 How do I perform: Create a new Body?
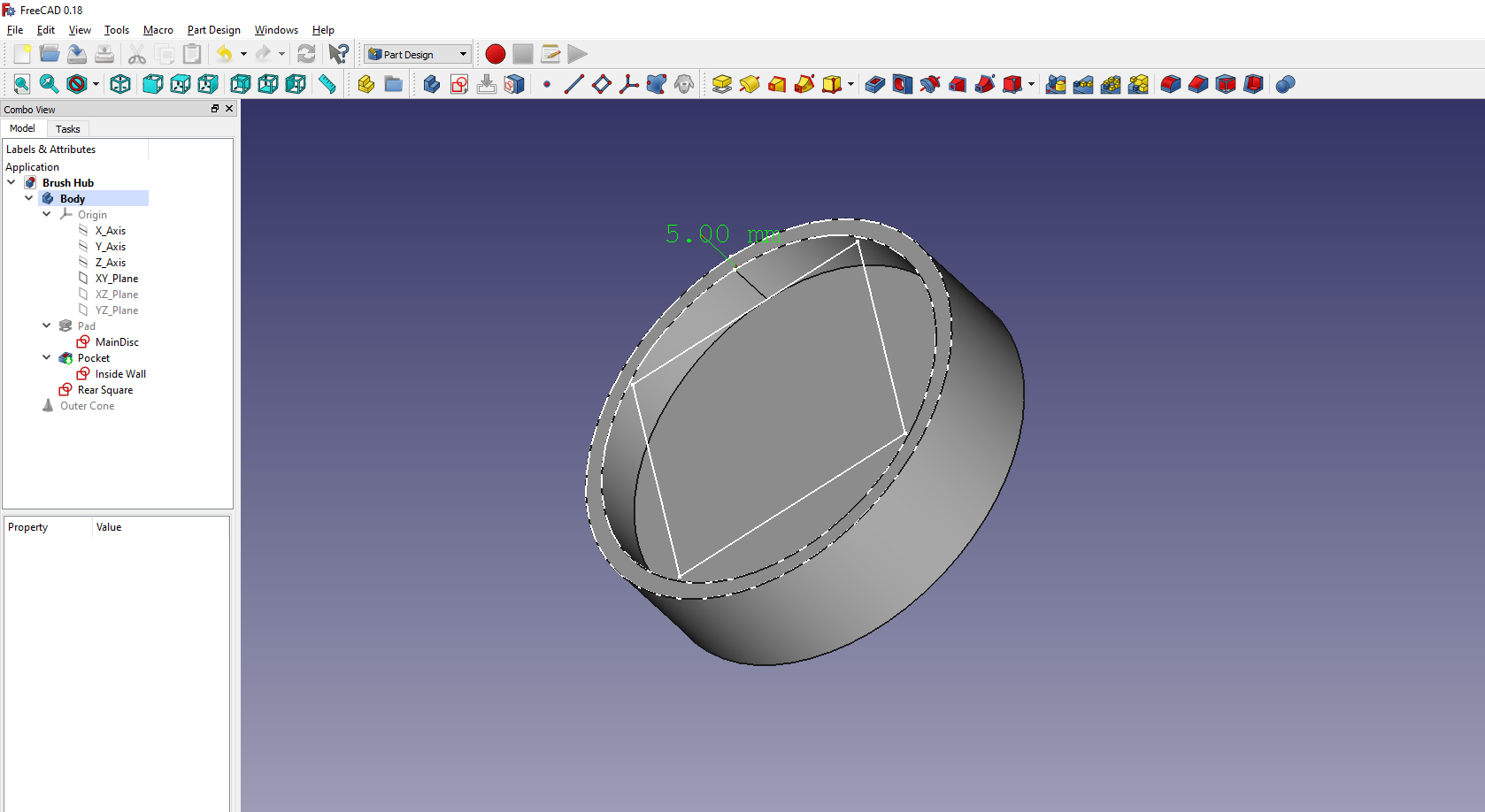[x=432, y=84]
